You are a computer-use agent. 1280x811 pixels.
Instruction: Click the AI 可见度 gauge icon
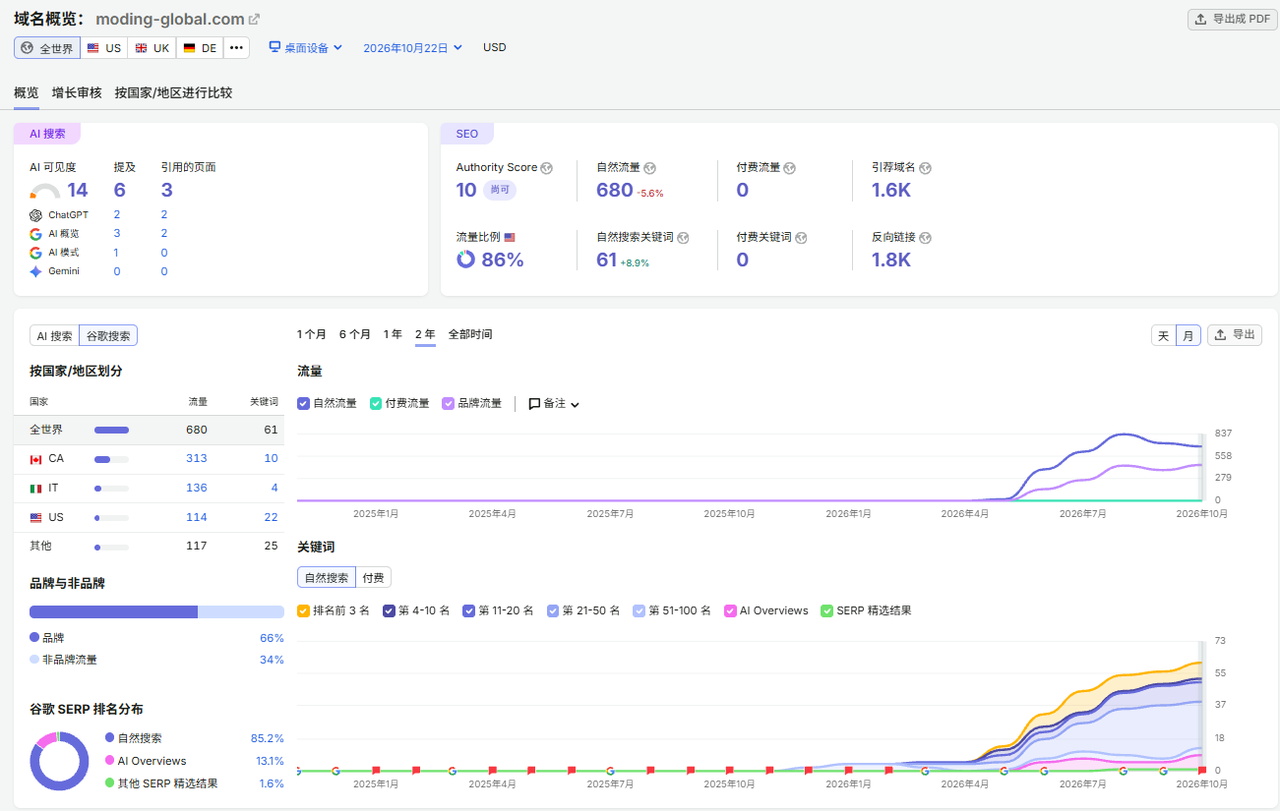click(45, 191)
